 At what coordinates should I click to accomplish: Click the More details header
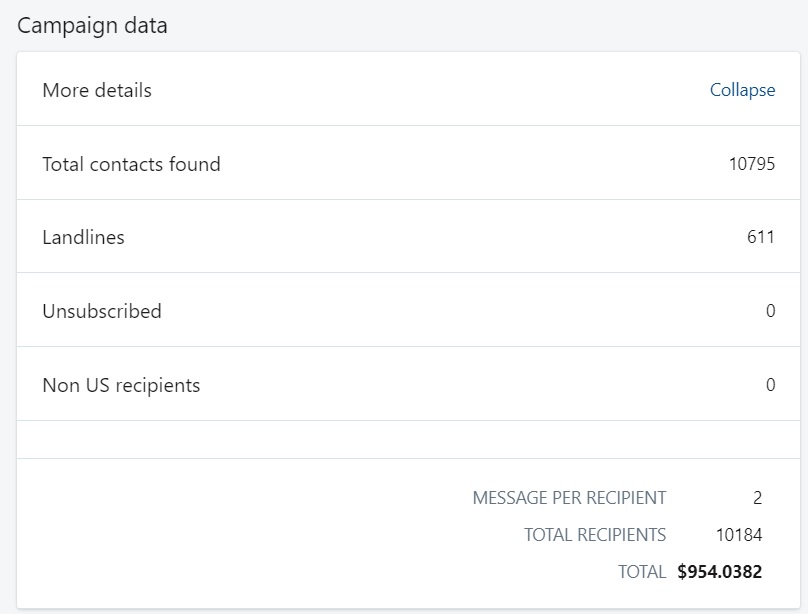pos(97,90)
